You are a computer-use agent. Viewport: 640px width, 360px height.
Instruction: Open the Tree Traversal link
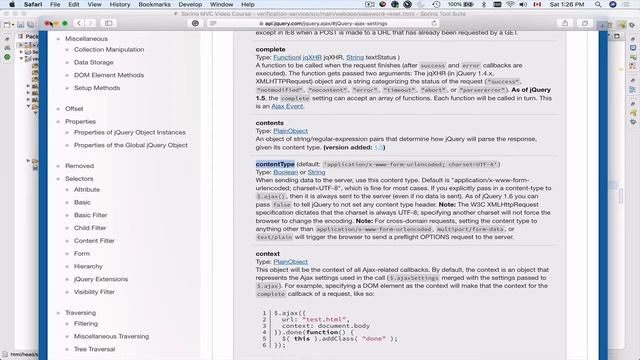(94, 349)
